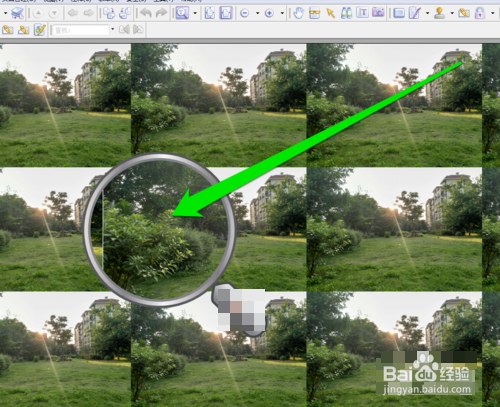Screen dimensions: 500x407
Task: Click the padlock security icon
Action: (480, 13)
